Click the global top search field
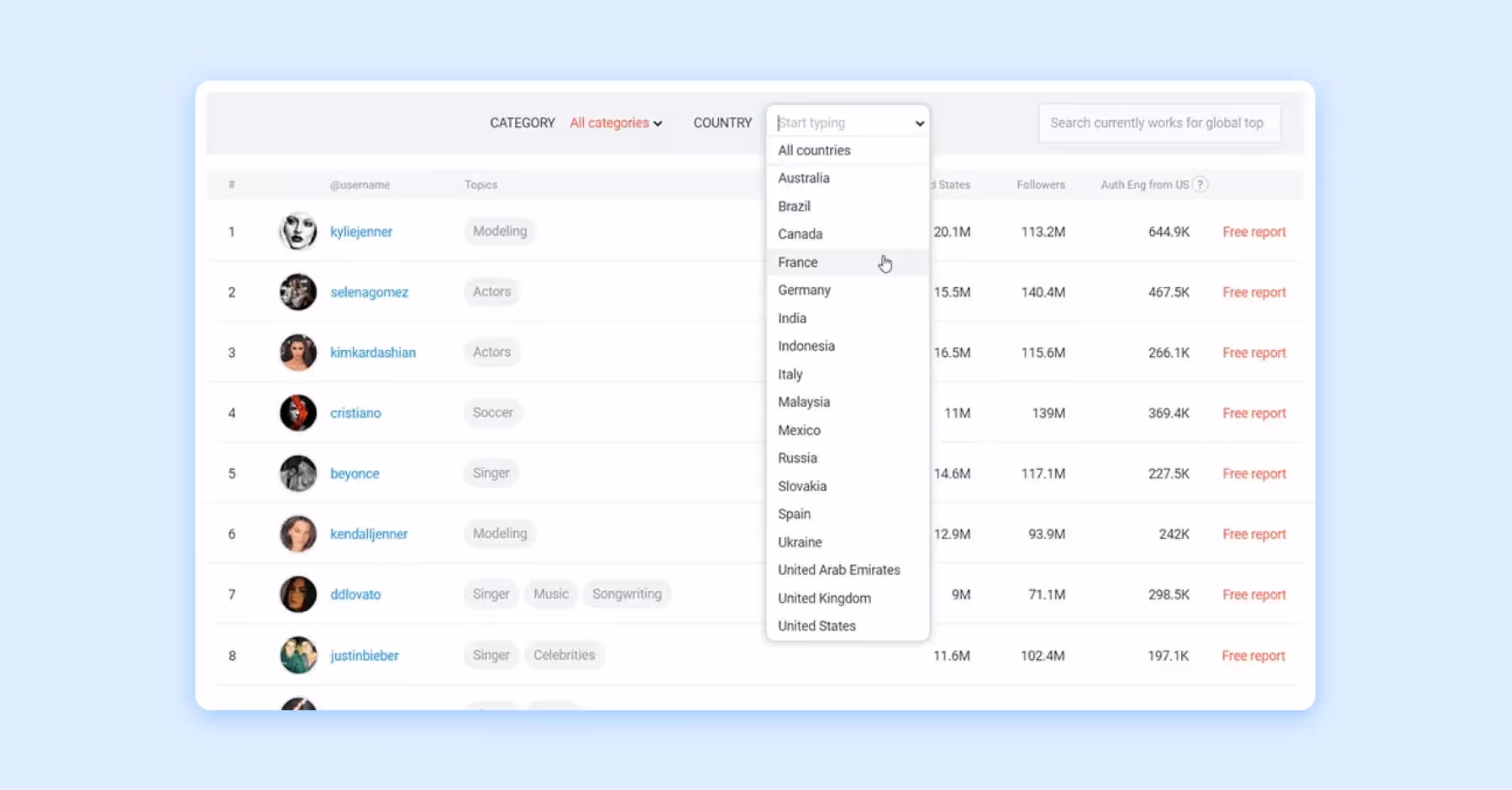The height and width of the screenshot is (790, 1512). click(1159, 123)
